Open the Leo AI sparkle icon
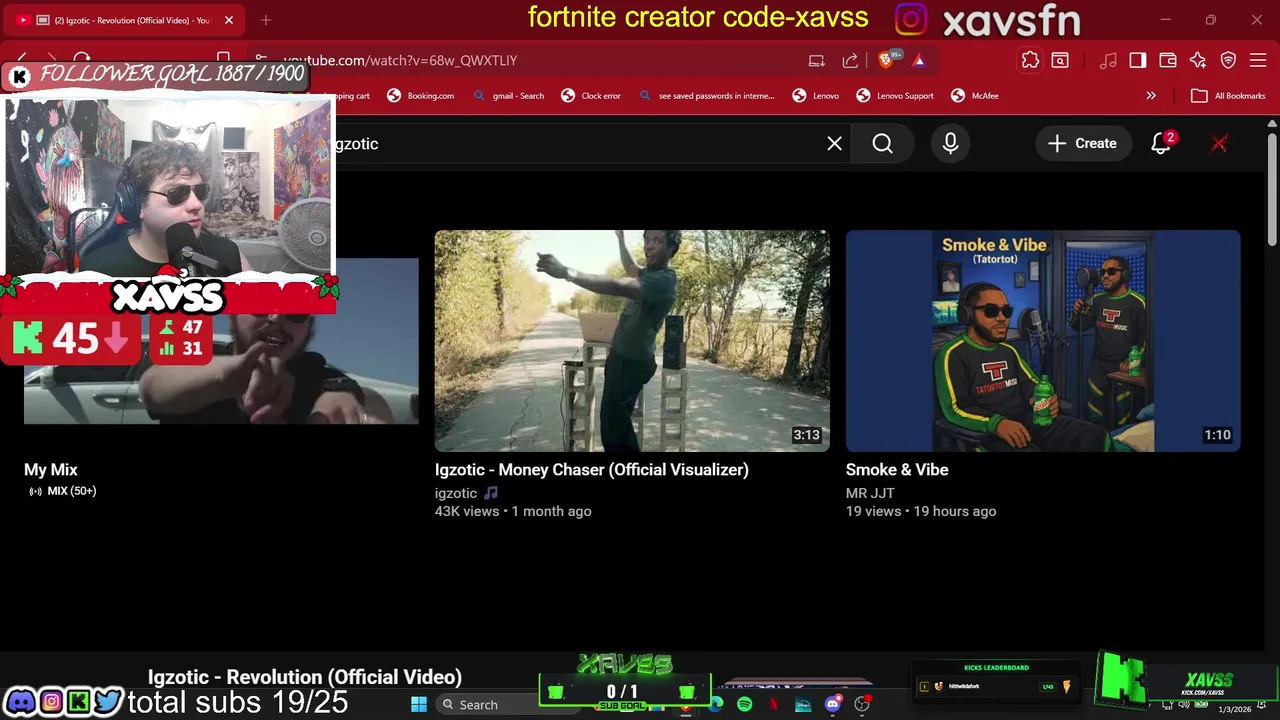This screenshot has height=720, width=1280. (x=1198, y=60)
